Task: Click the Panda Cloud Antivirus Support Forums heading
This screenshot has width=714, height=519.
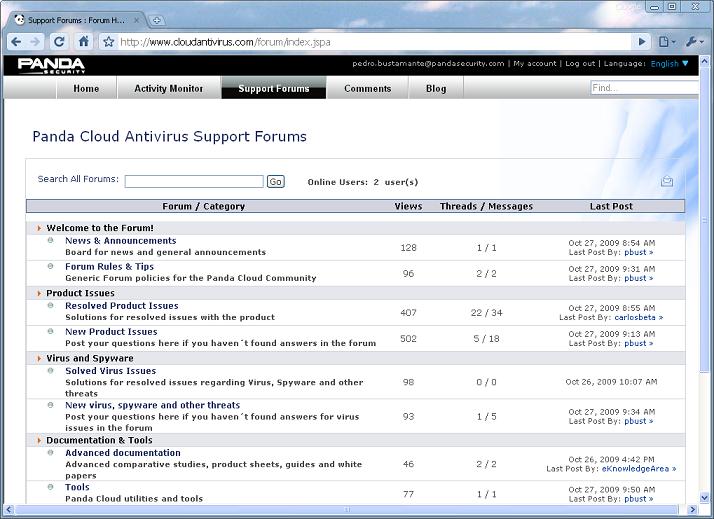Action: [169, 136]
